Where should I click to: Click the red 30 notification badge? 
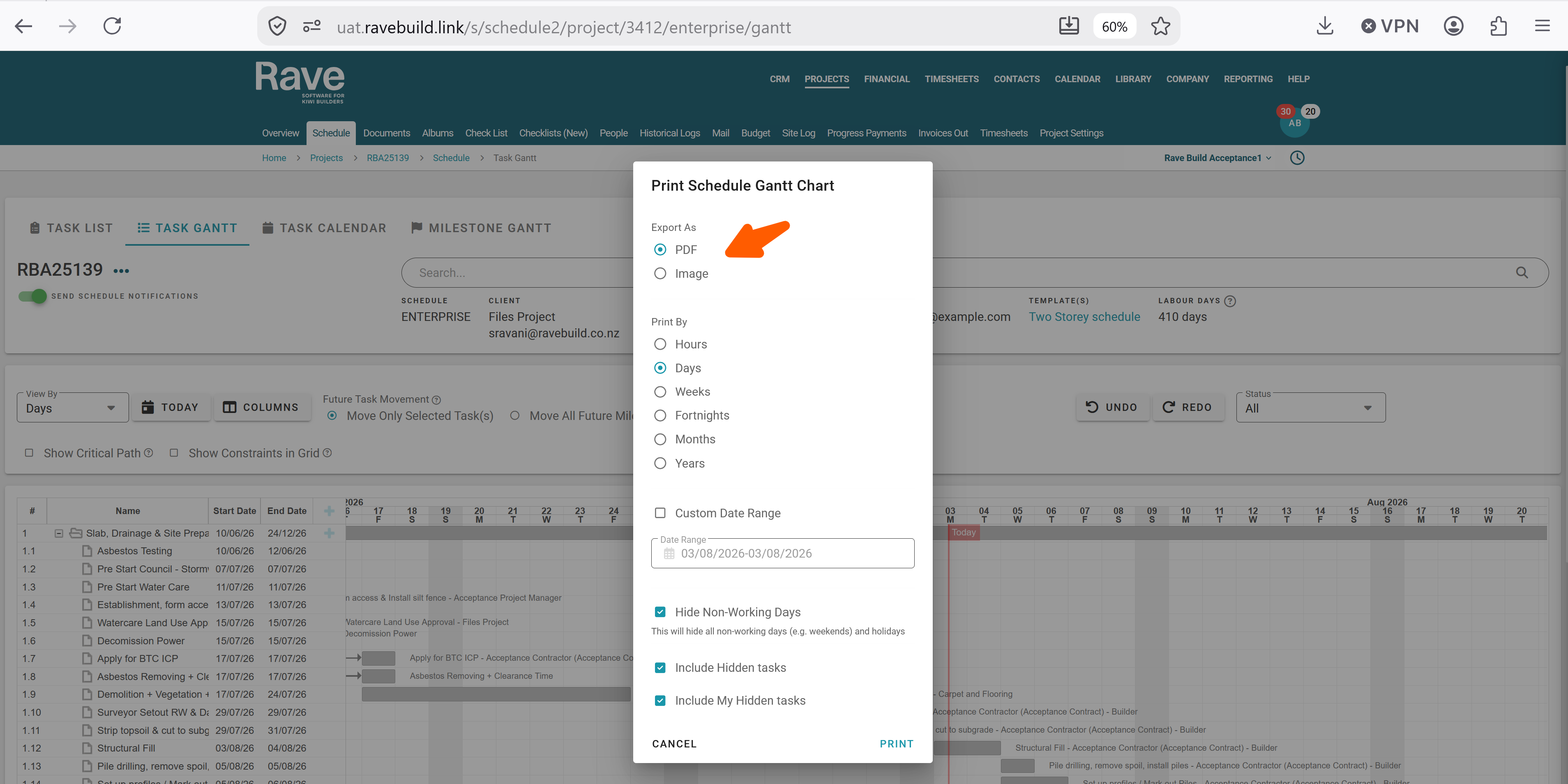tap(1286, 111)
